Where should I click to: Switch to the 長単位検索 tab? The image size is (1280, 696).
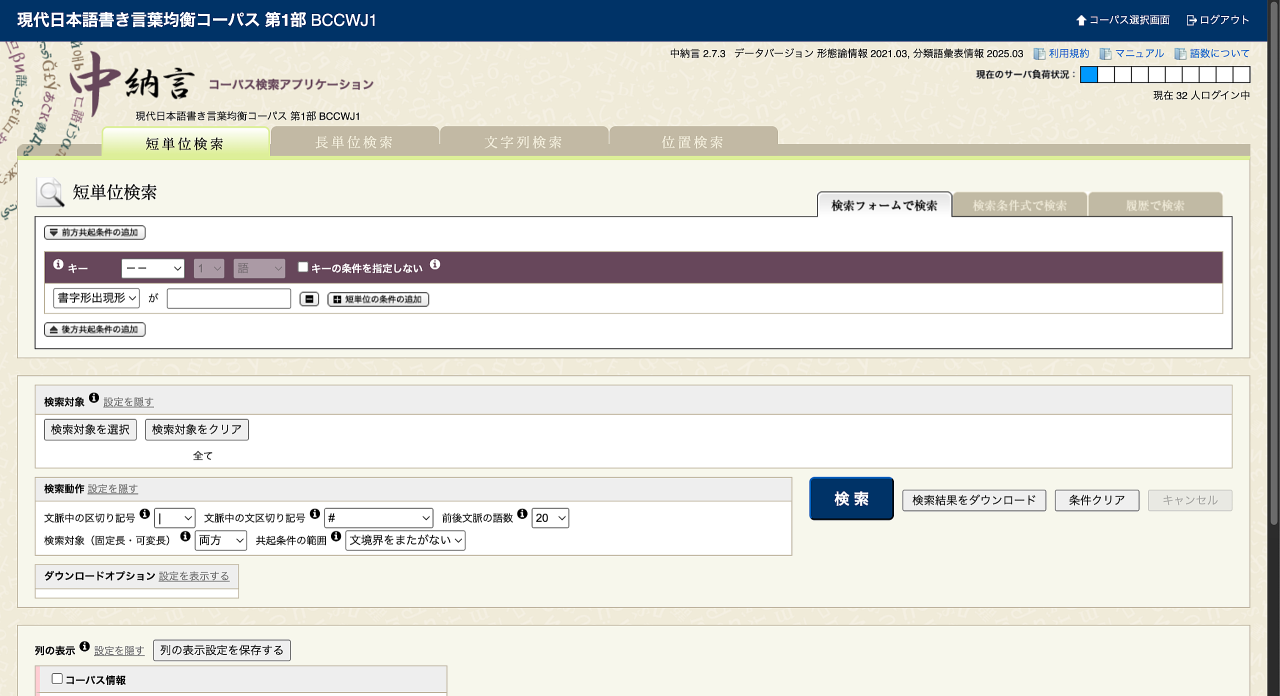click(354, 142)
